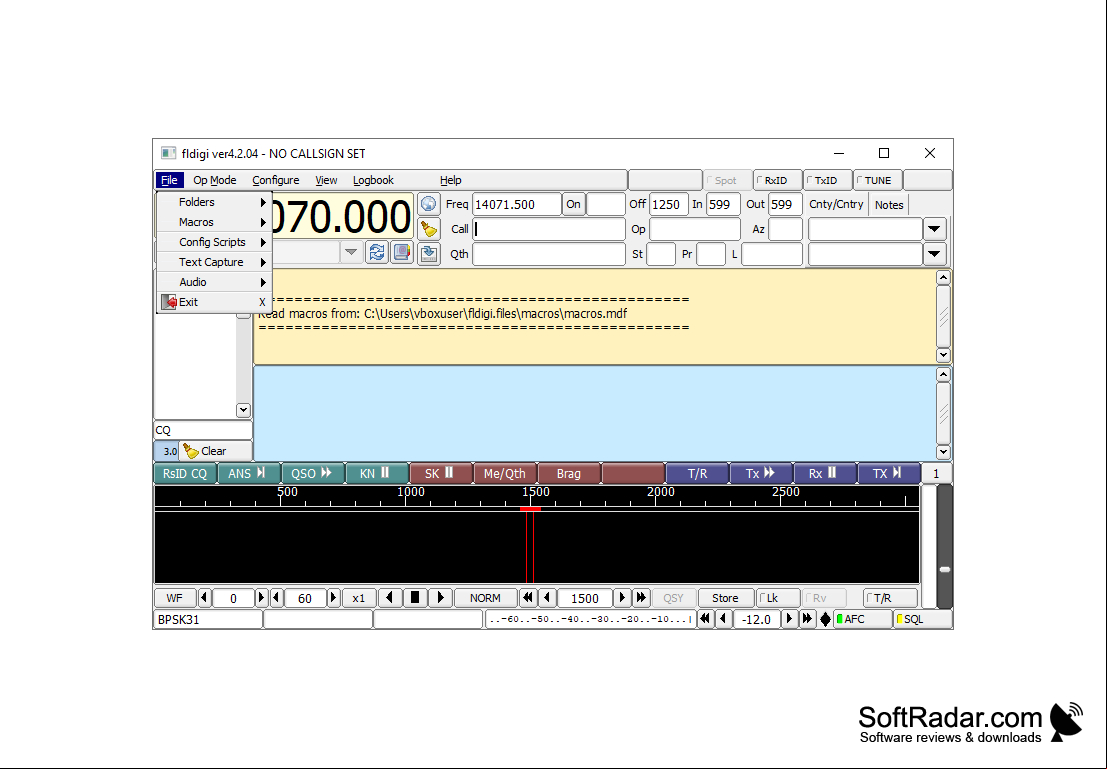Click the globe QRZ lookup icon
Viewport: 1107px width, 769px height.
coord(429,204)
